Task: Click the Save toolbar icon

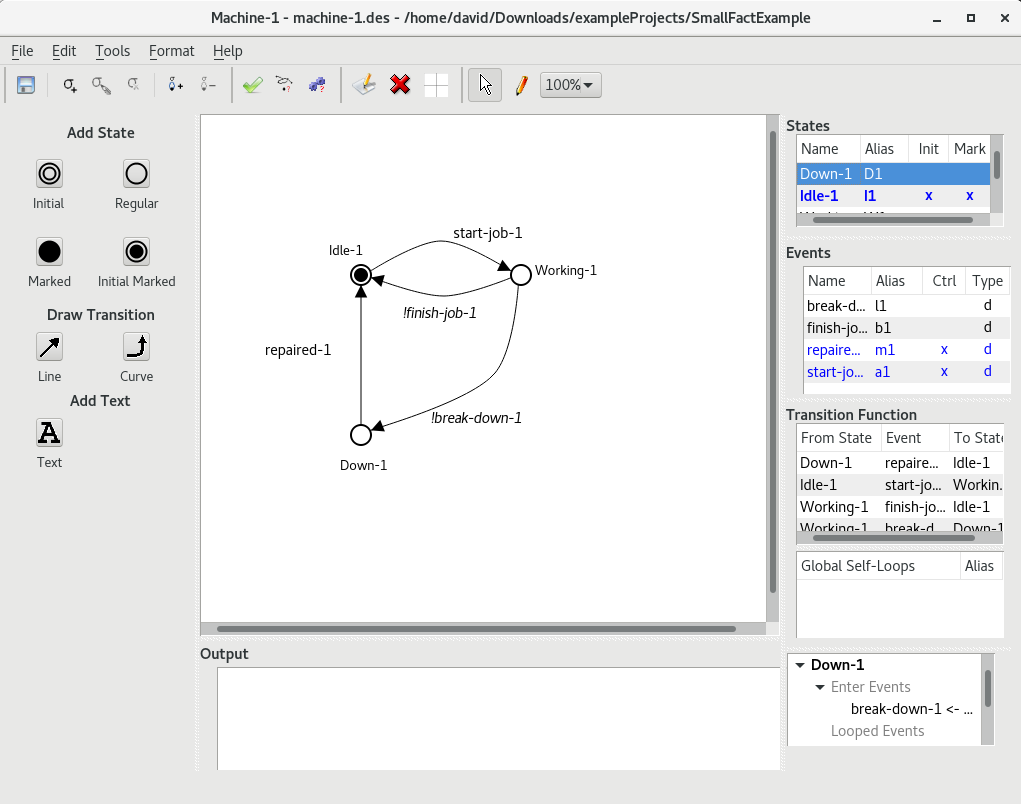Action: tap(26, 85)
